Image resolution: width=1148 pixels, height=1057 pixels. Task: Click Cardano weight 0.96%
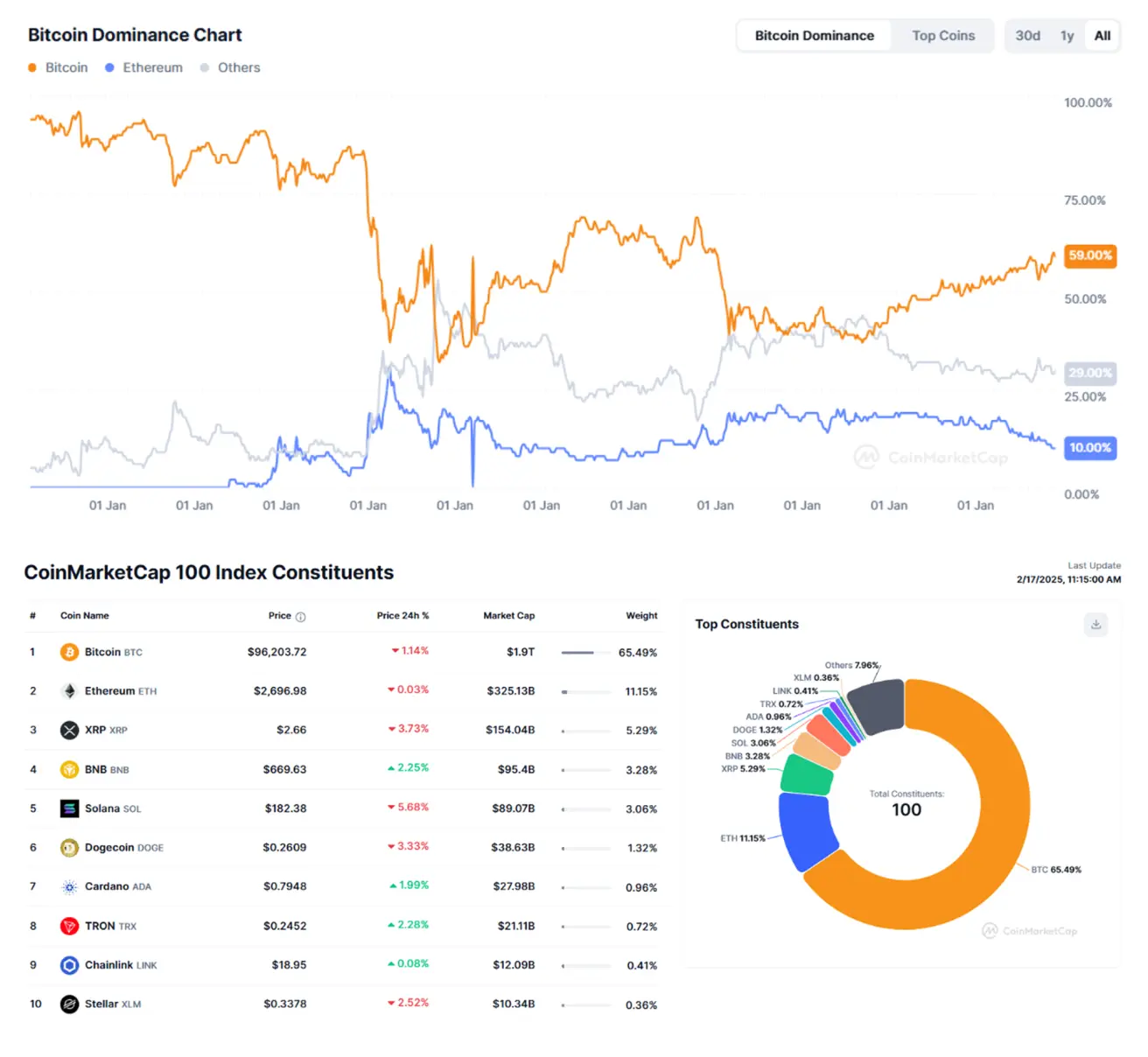click(641, 887)
